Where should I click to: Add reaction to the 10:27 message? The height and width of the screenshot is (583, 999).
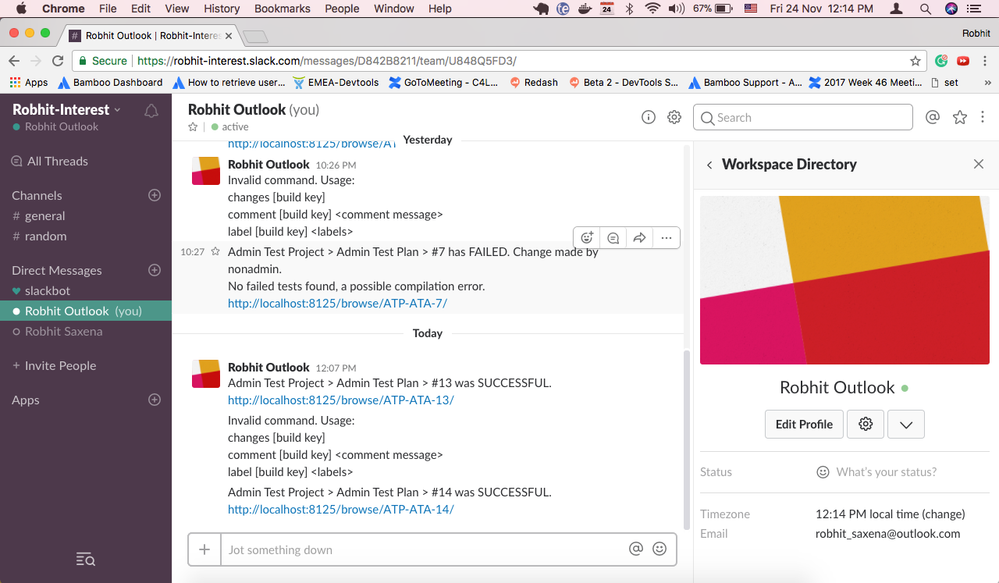click(587, 238)
